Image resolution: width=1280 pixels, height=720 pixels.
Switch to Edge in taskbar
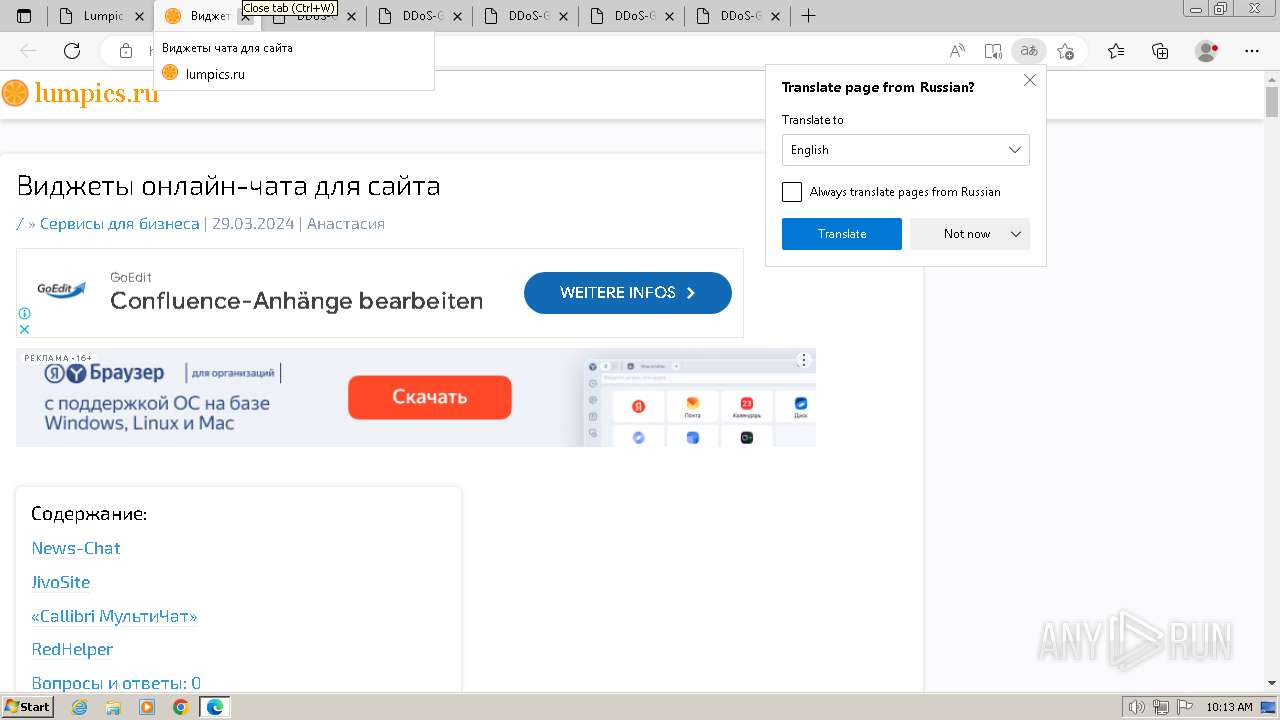[x=215, y=707]
